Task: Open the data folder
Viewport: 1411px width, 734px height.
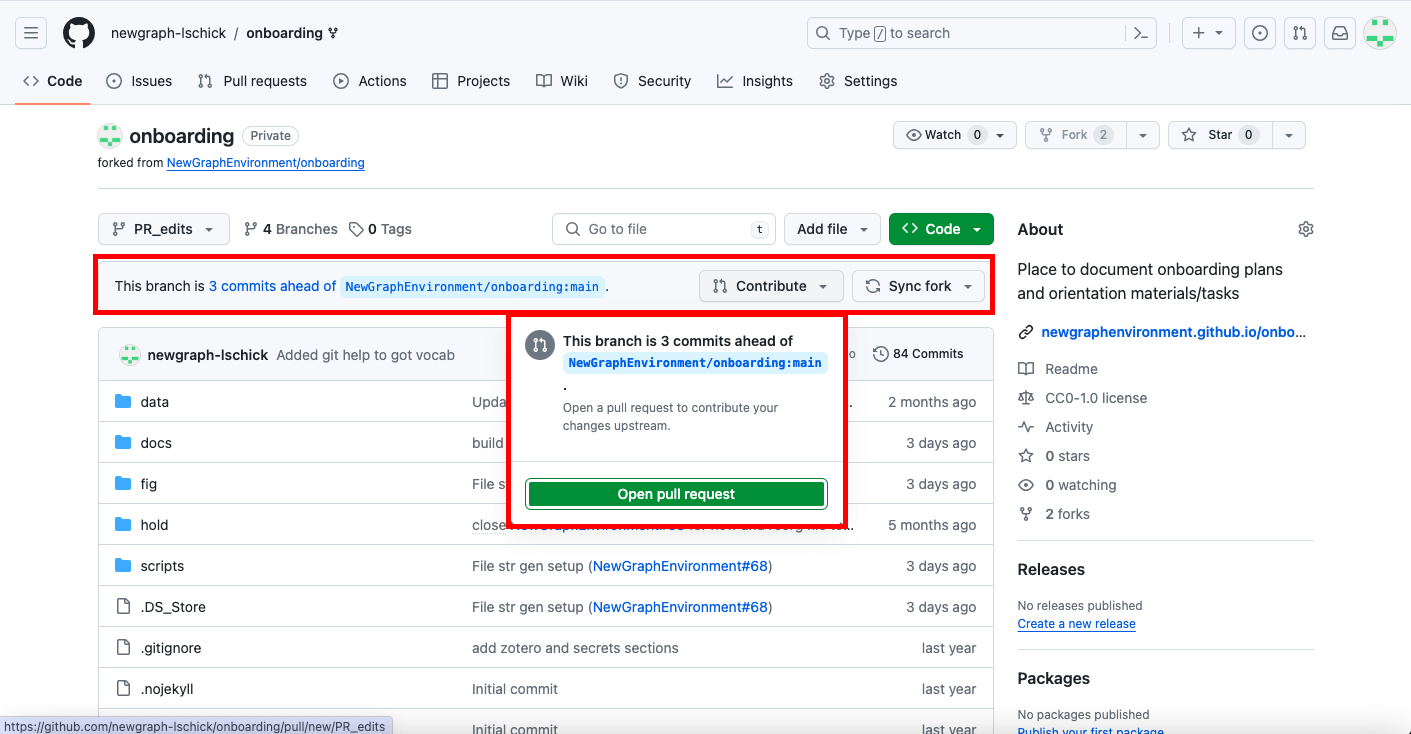Action: point(154,402)
